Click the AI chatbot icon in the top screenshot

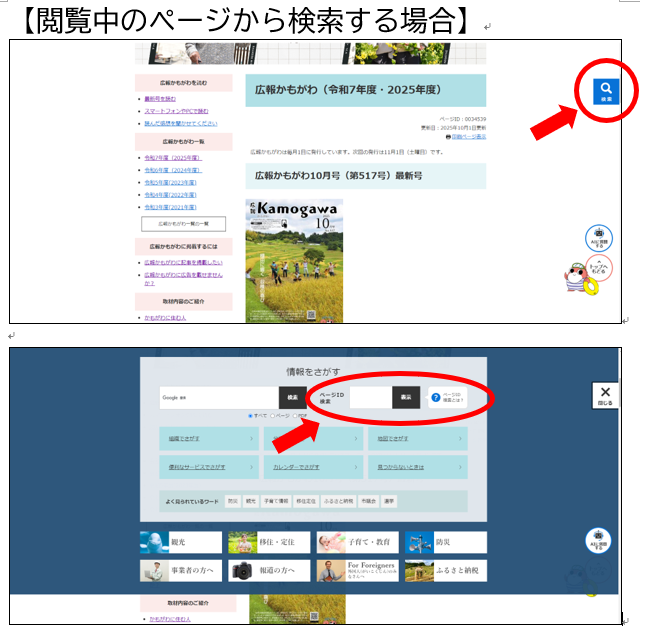(x=598, y=239)
